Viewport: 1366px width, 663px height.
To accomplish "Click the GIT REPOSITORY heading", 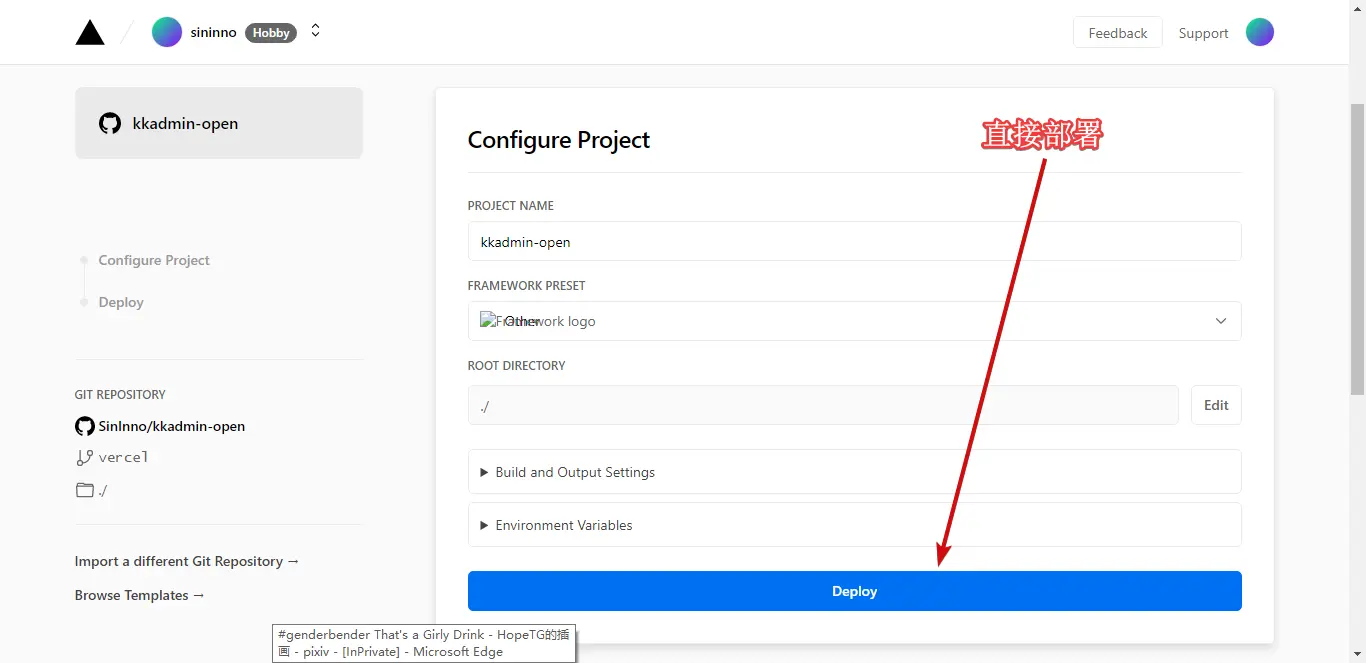I will click(x=120, y=394).
